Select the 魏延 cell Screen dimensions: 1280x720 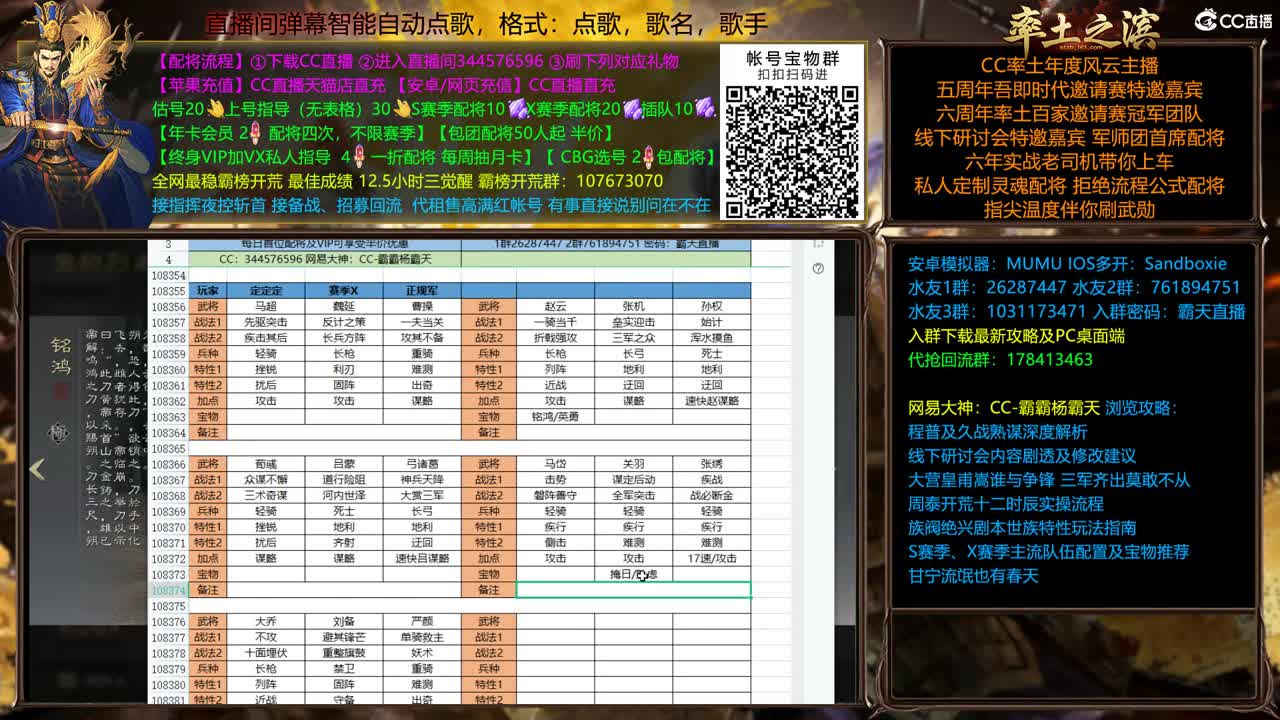[344, 307]
